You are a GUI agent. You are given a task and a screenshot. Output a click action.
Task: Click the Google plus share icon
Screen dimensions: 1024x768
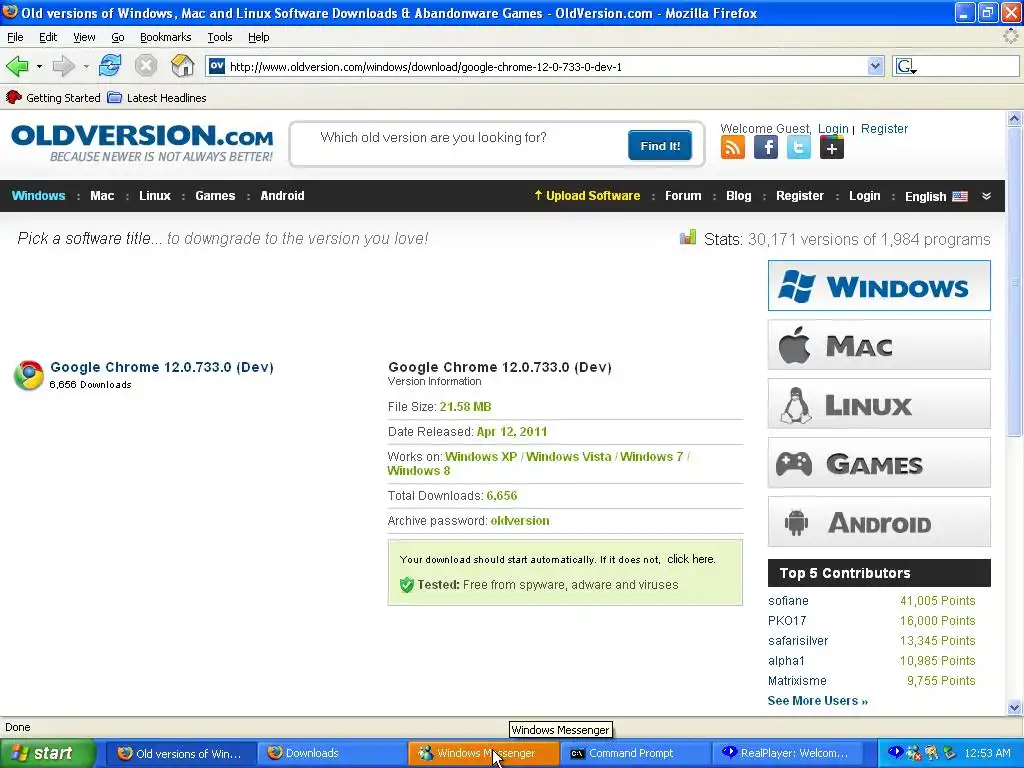click(x=831, y=148)
